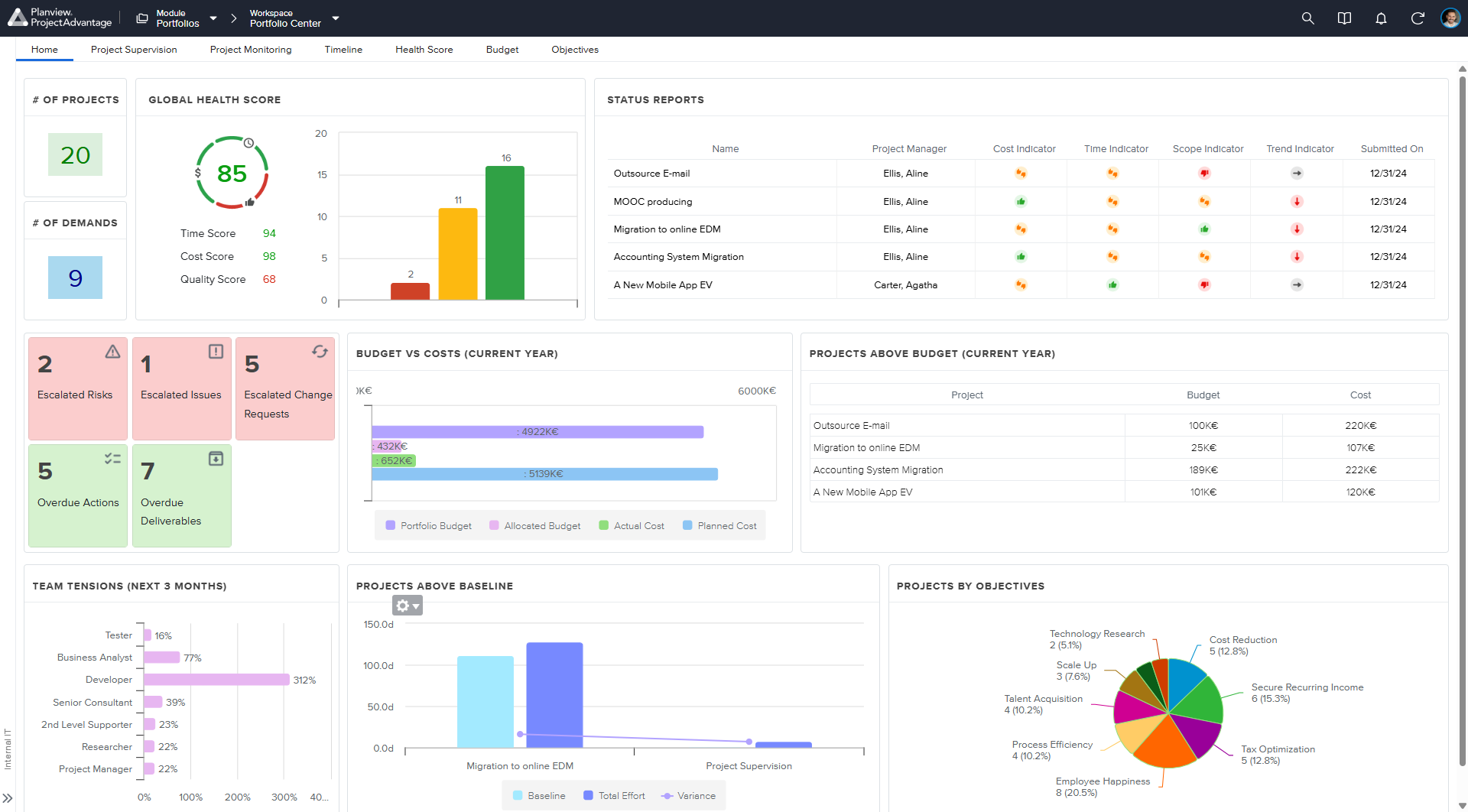1468x812 pixels.
Task: Click the number of projects value 20
Action: click(x=75, y=155)
